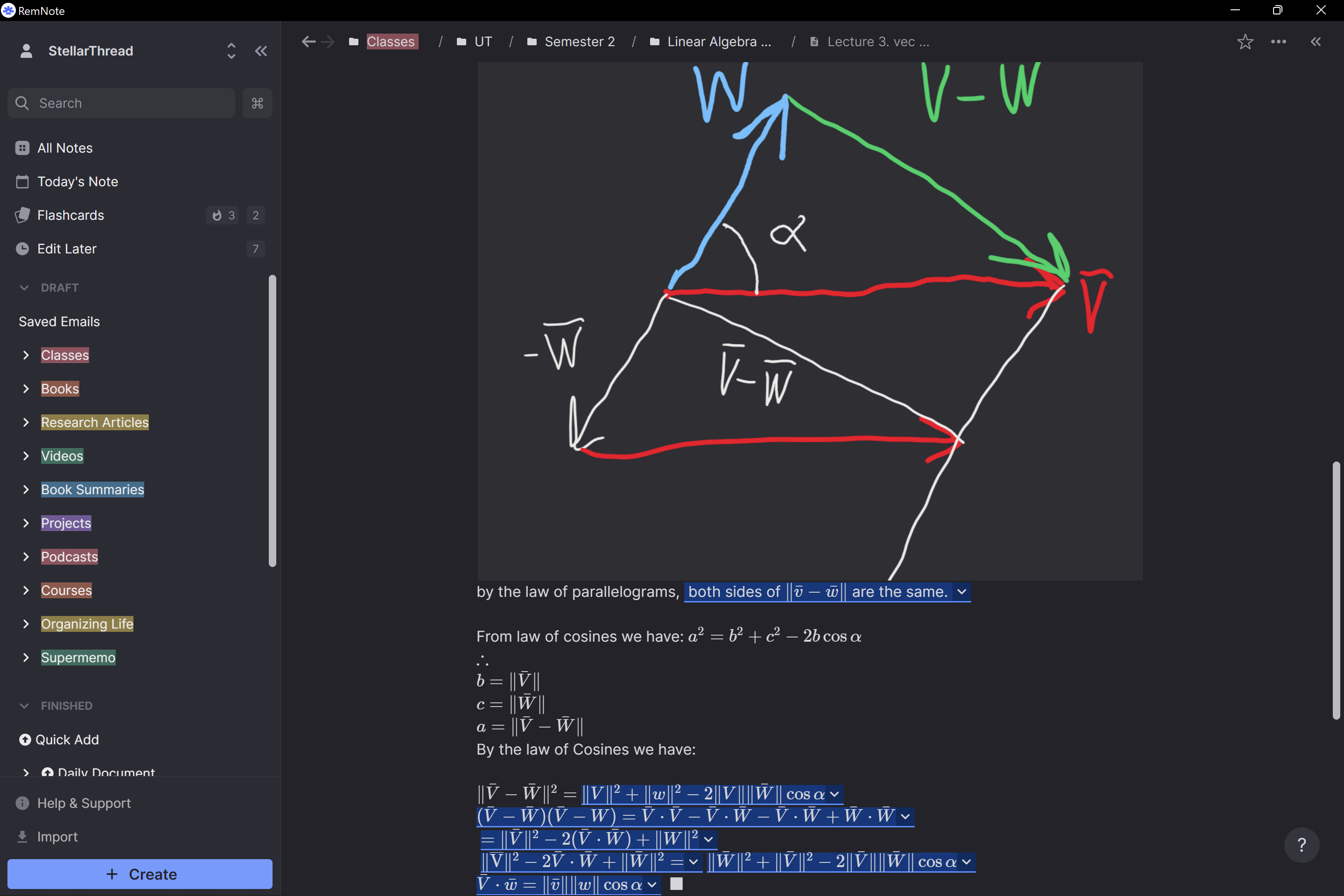This screenshot has width=1344, height=896.
Task: Collapse the DRAFT section
Action: click(23, 287)
